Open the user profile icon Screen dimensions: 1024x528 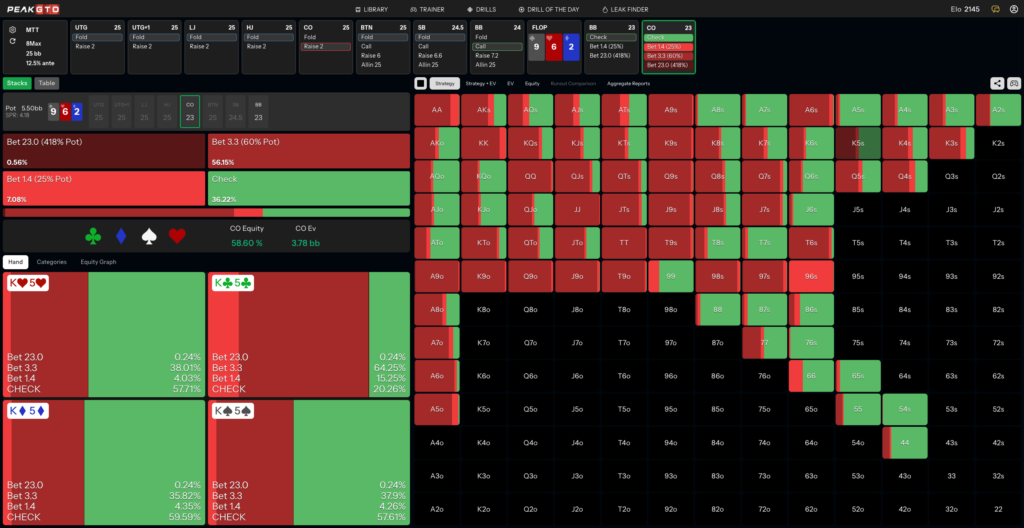tap(1014, 9)
